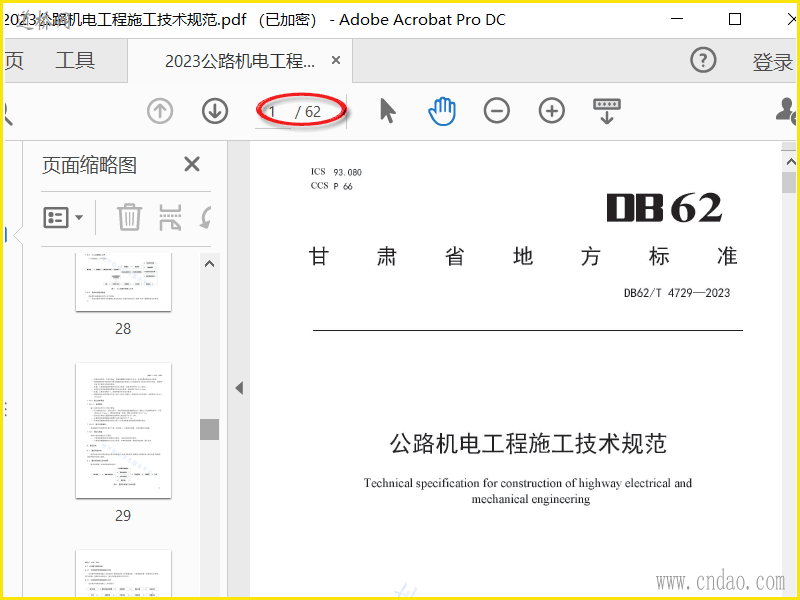Open Acrobat help question mark icon

tap(703, 60)
